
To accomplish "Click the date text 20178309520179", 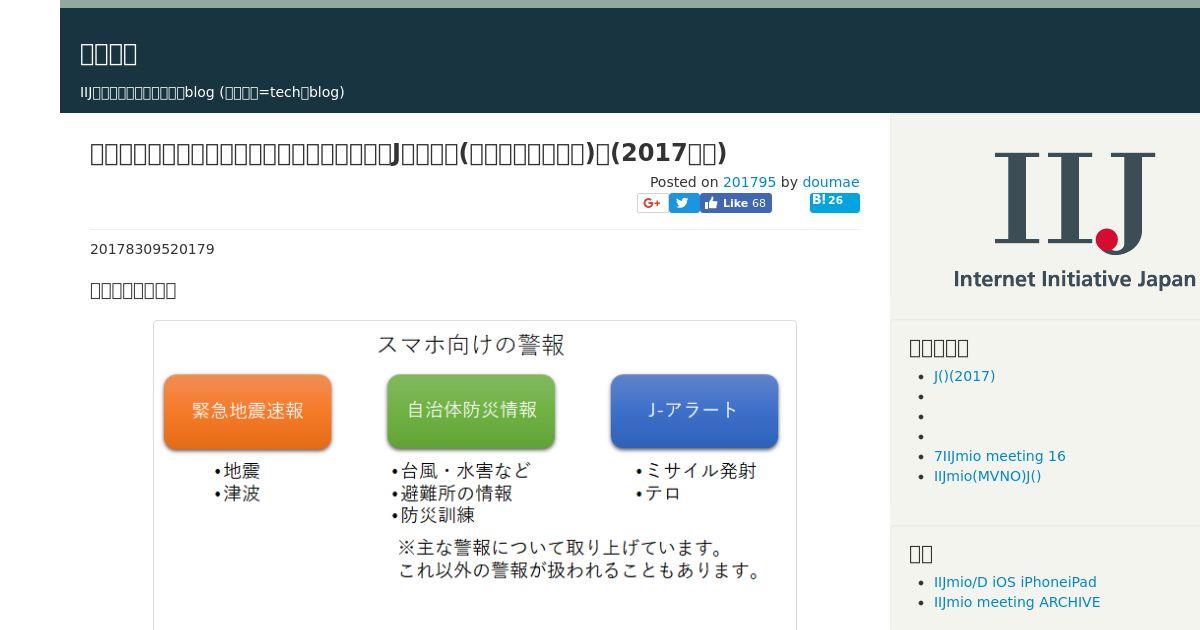I will pos(152,249).
